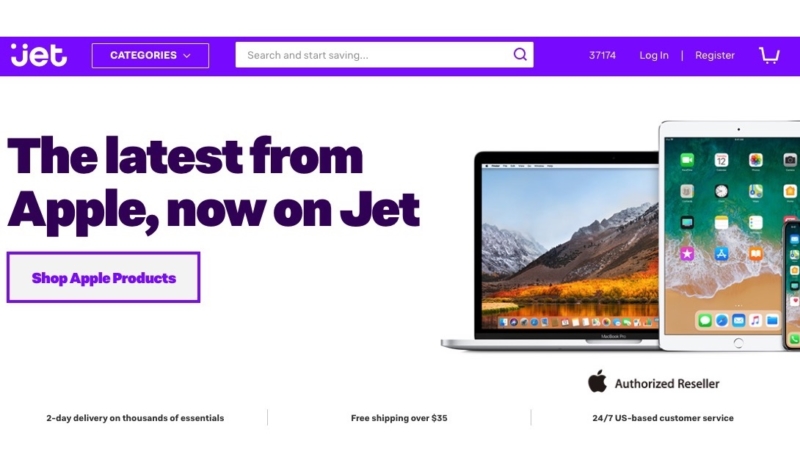Open the Register link
This screenshot has width=800, height=457.
[x=714, y=55]
